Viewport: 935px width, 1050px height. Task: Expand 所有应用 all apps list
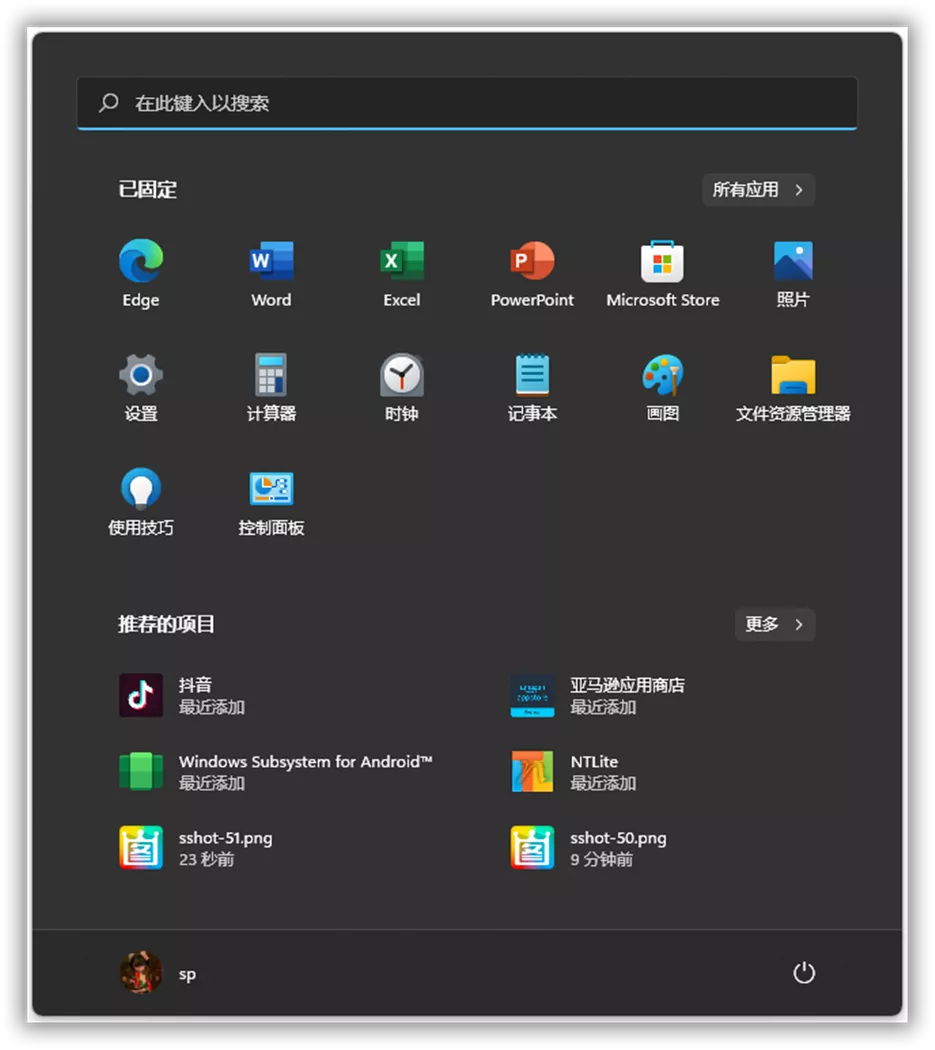pyautogui.click(x=758, y=190)
